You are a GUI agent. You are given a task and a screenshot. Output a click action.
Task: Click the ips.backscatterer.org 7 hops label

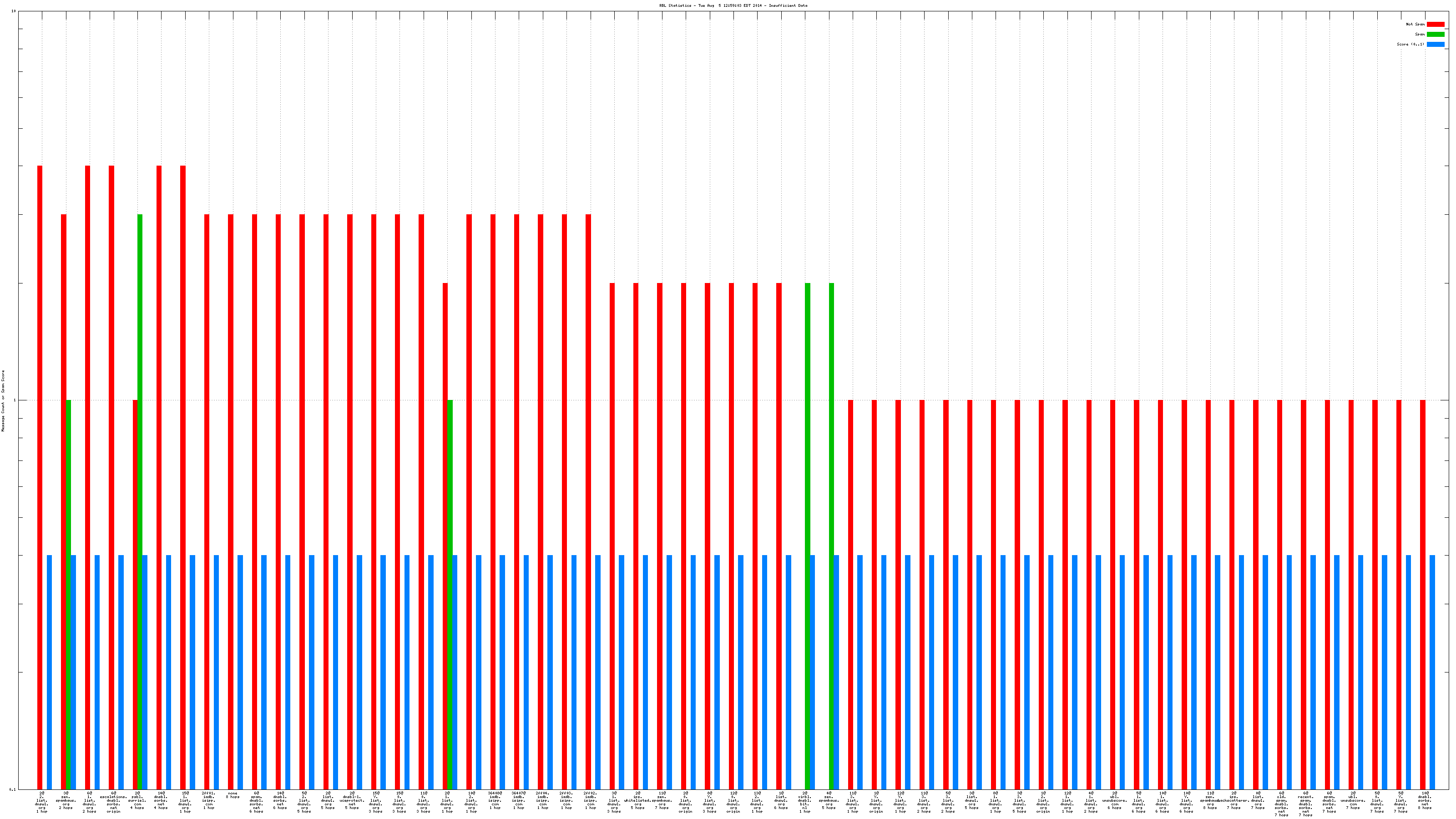tap(1234, 801)
